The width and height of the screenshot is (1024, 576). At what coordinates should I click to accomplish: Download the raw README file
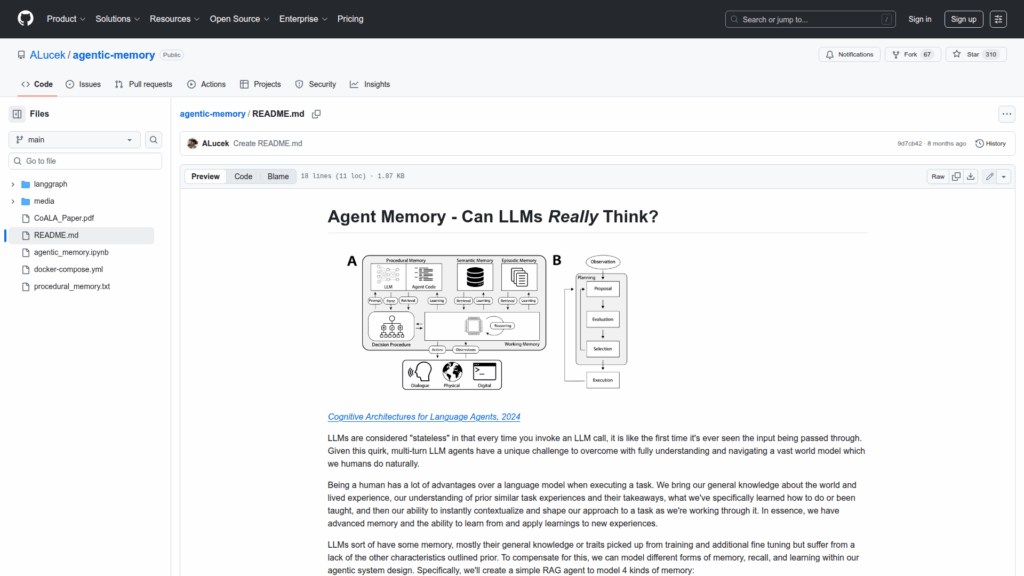[x=972, y=176]
